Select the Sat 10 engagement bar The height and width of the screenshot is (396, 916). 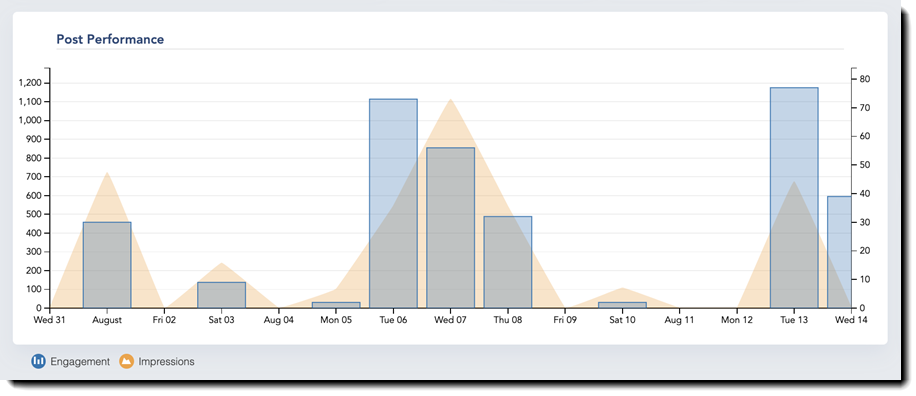pyautogui.click(x=622, y=305)
